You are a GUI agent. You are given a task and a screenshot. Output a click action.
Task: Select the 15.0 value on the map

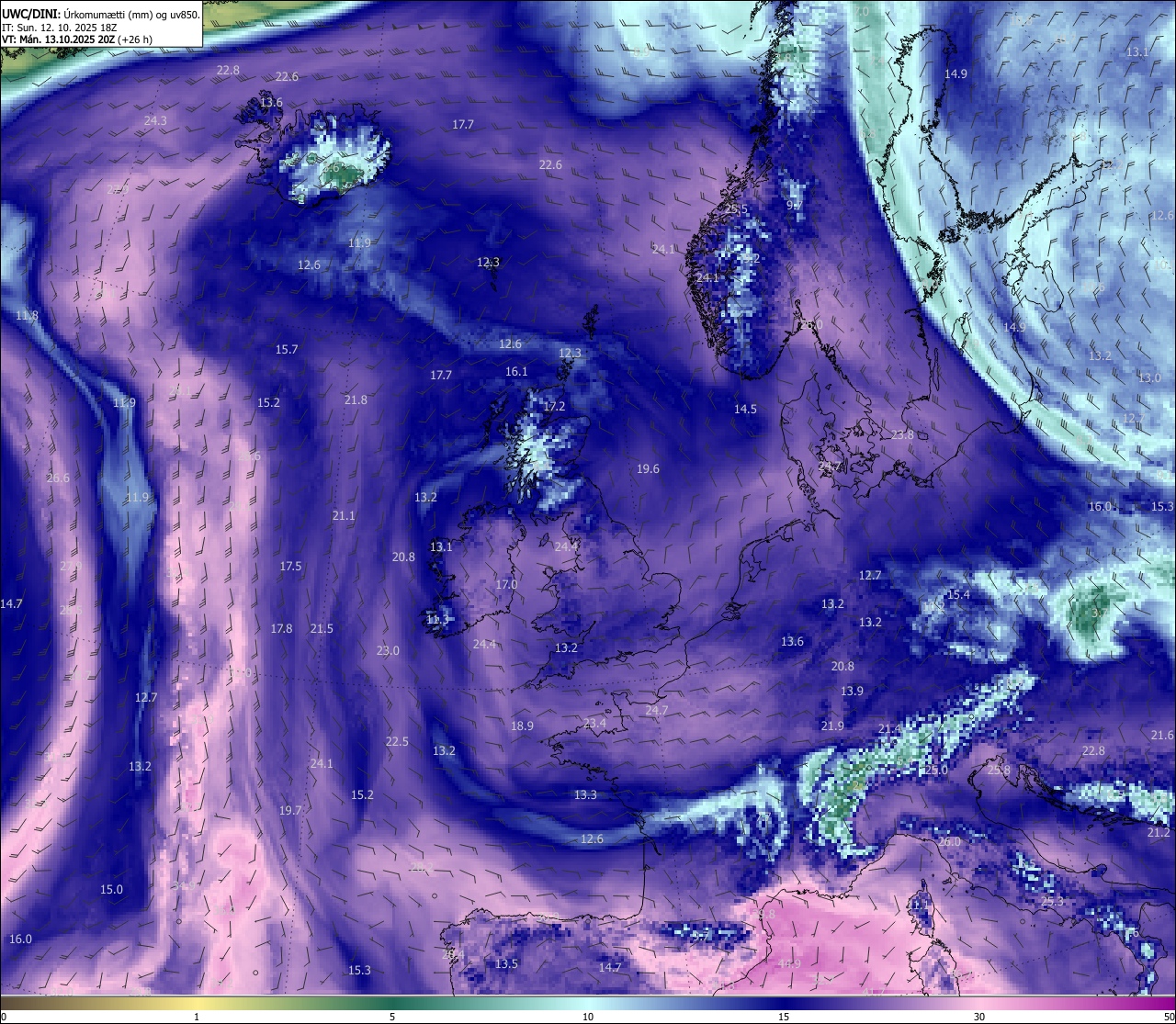tap(111, 889)
